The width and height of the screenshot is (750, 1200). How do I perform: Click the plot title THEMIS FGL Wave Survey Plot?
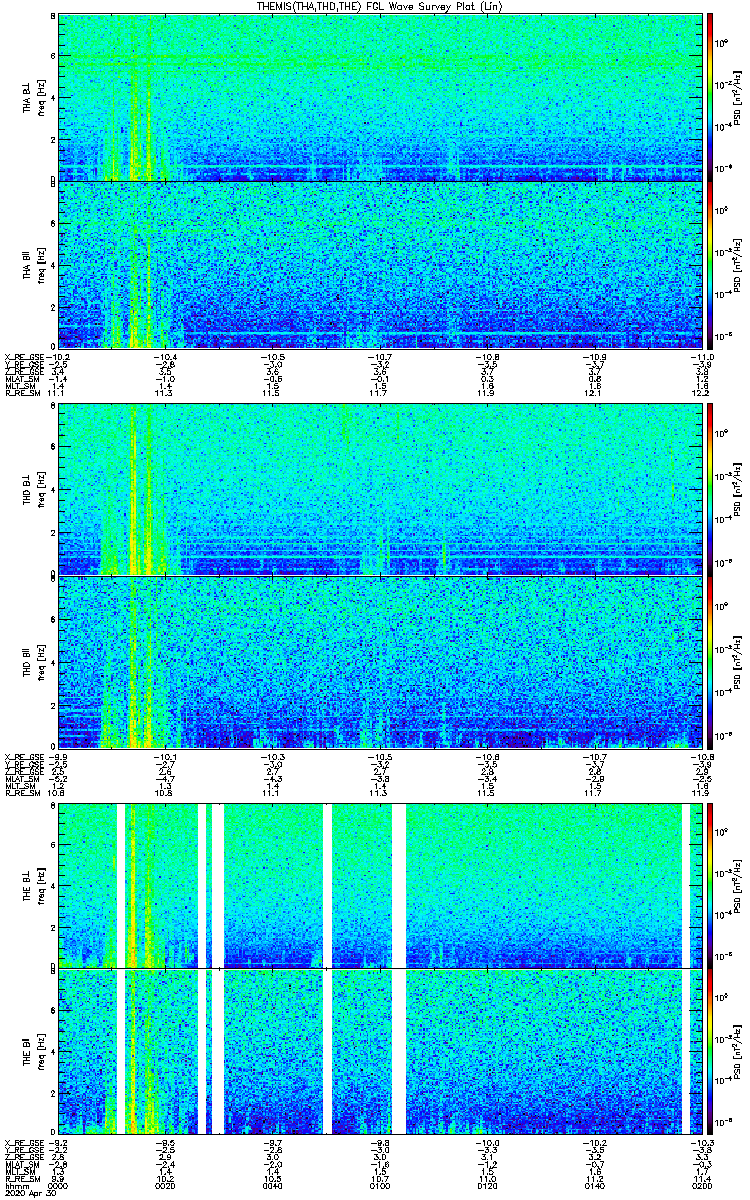[x=375, y=6]
